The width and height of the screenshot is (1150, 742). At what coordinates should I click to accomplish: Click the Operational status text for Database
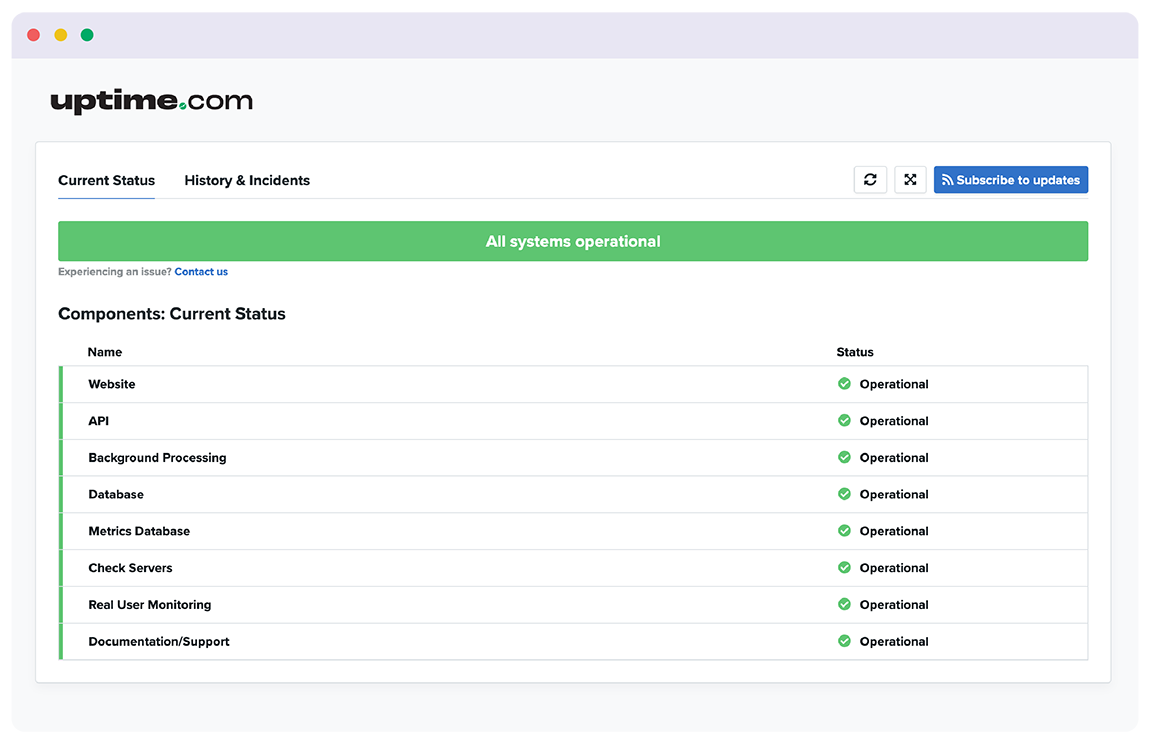pos(894,494)
